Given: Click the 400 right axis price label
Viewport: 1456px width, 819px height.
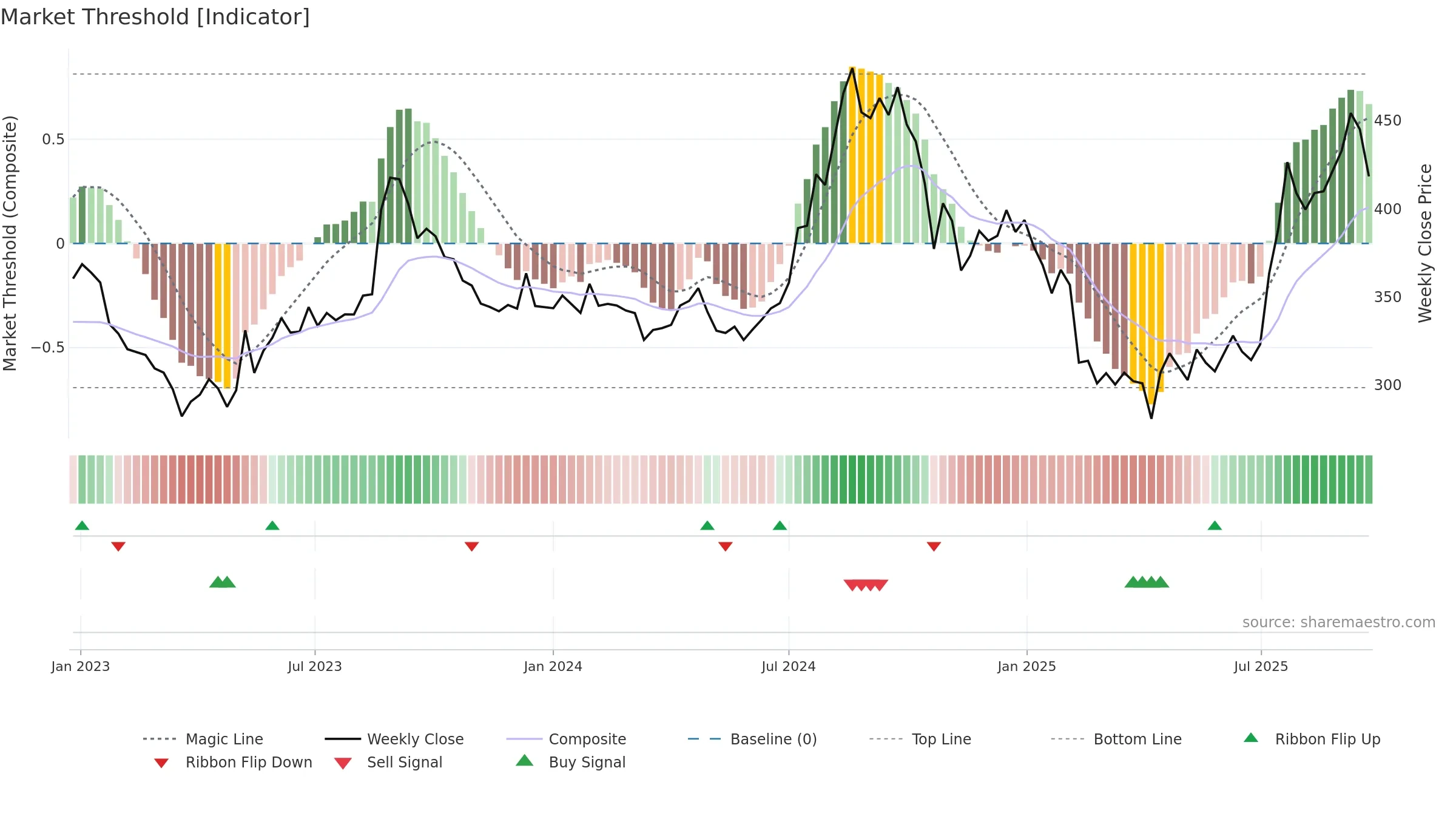Looking at the screenshot, I should tap(1387, 209).
